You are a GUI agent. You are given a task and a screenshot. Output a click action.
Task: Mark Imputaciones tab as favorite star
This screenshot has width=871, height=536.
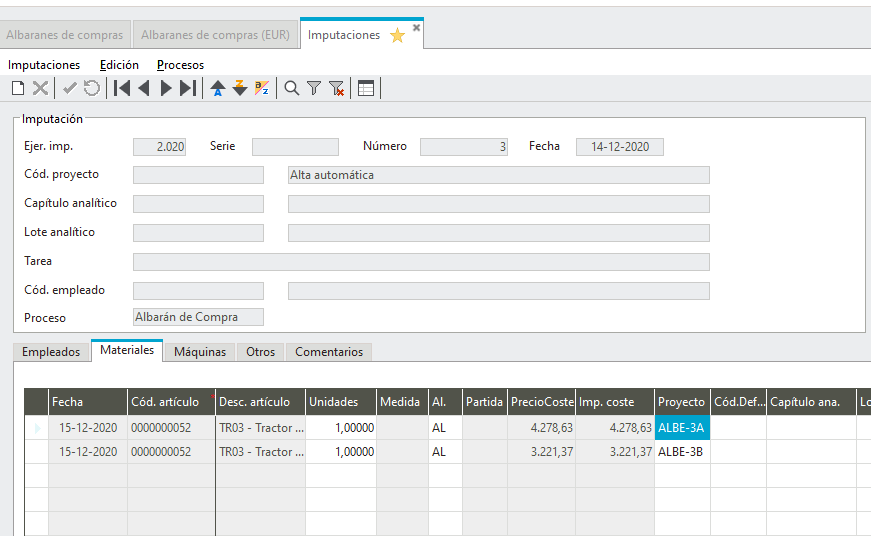point(397,35)
